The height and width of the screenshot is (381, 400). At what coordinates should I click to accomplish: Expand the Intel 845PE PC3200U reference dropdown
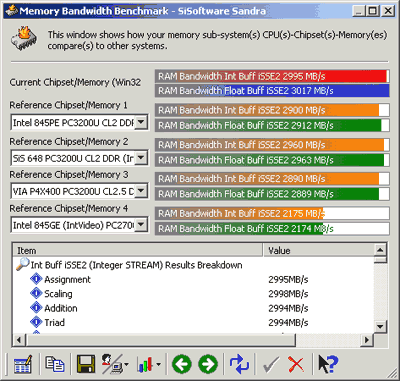141,122
